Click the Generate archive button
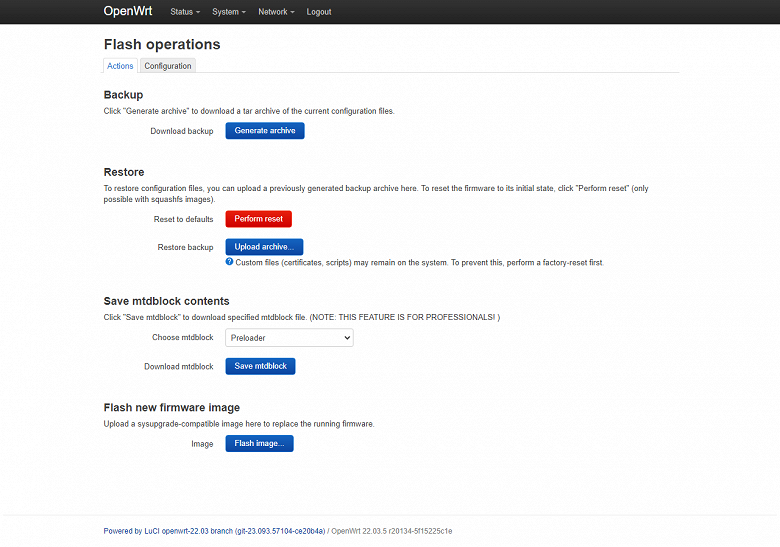 (264, 131)
